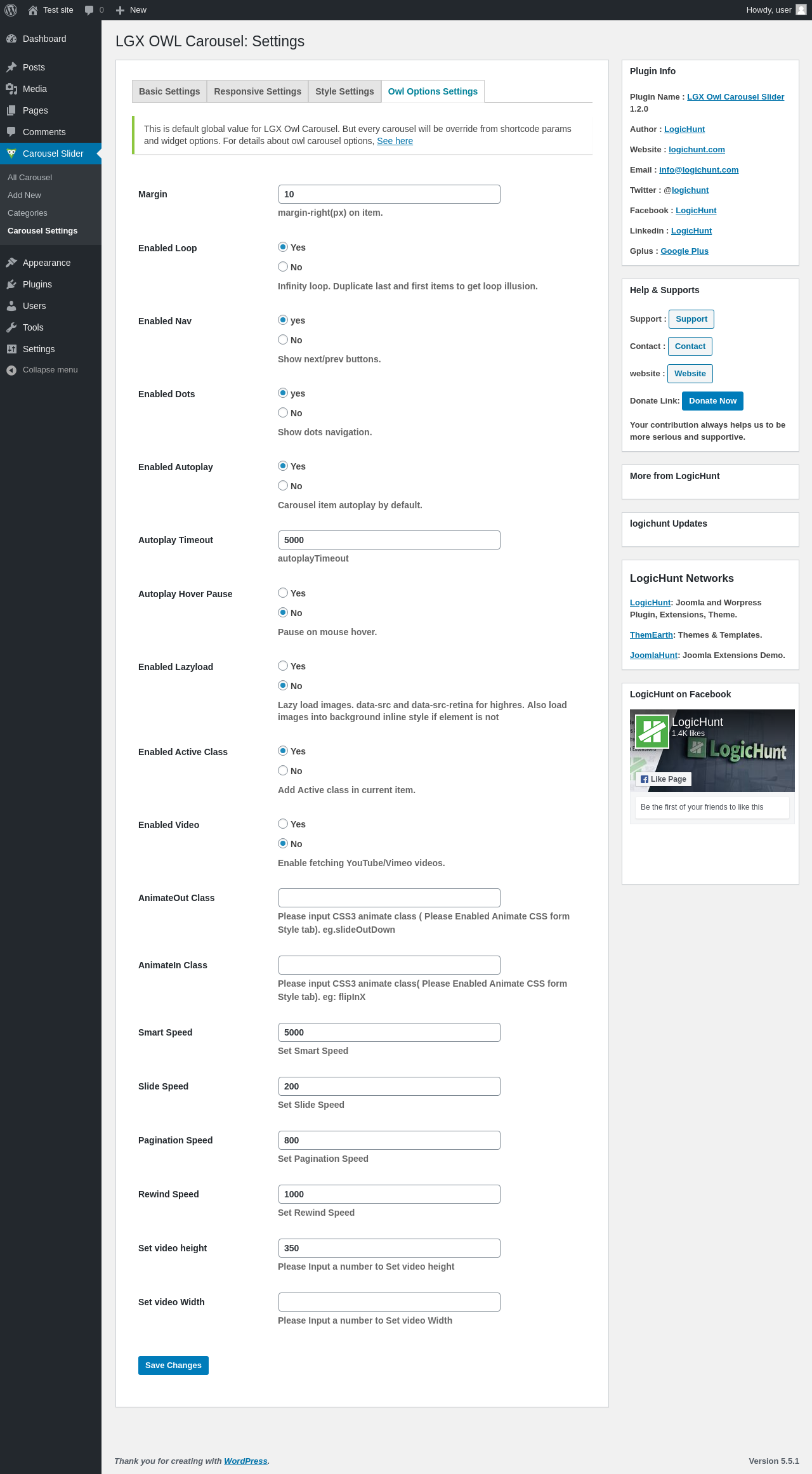Open the ThemEarth link
Image resolution: width=812 pixels, height=1474 pixels.
click(652, 635)
